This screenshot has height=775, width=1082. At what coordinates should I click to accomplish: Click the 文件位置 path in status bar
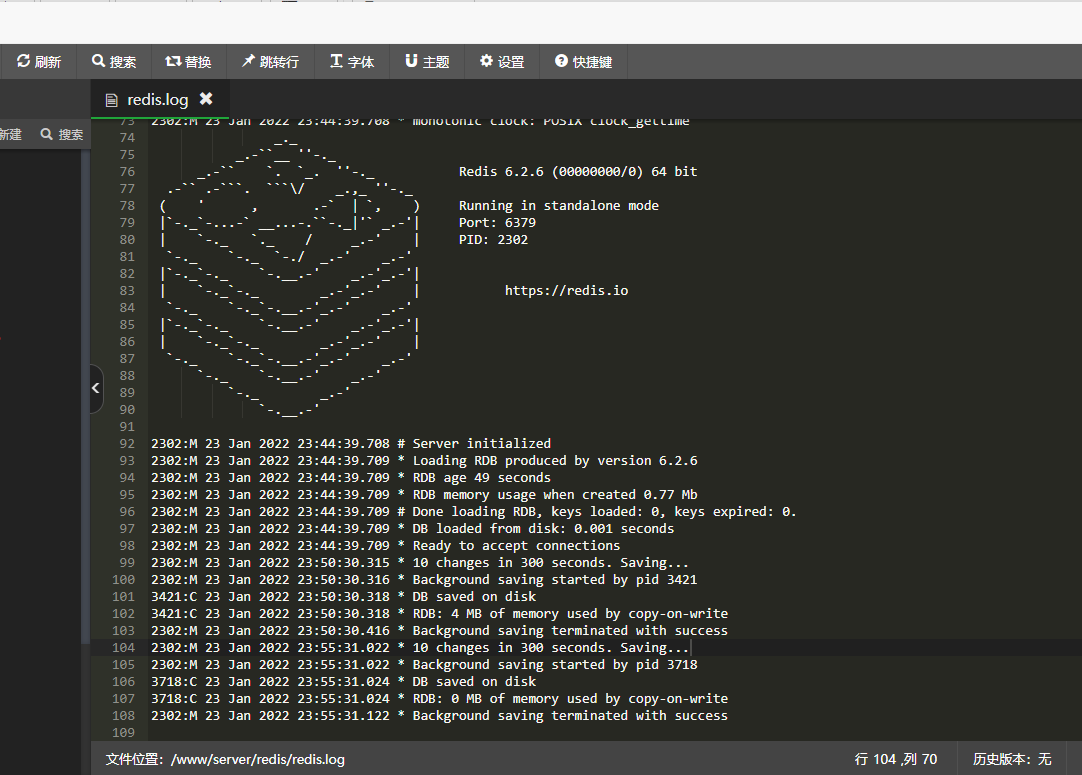click(225, 759)
